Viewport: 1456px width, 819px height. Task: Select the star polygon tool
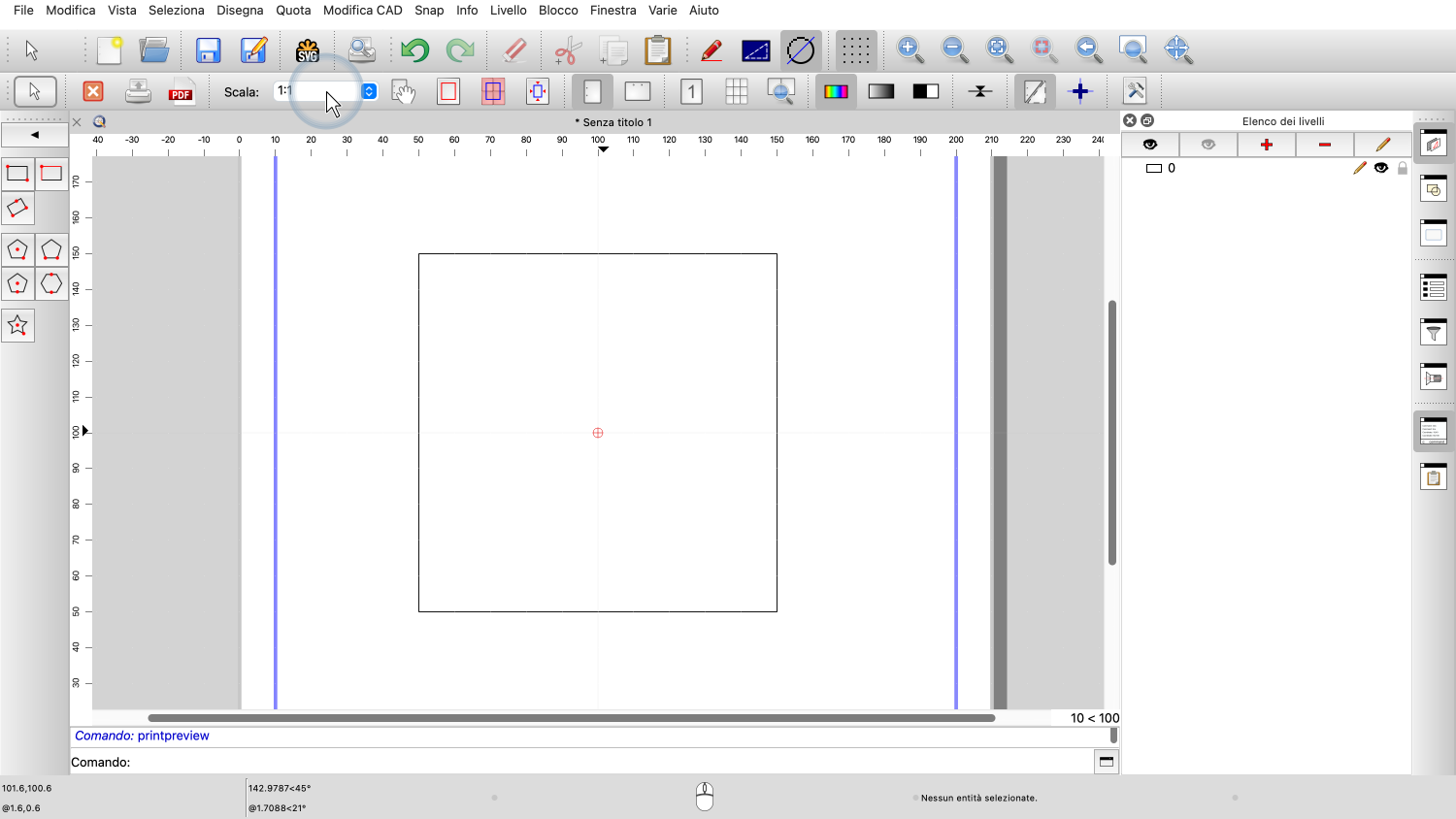(17, 326)
